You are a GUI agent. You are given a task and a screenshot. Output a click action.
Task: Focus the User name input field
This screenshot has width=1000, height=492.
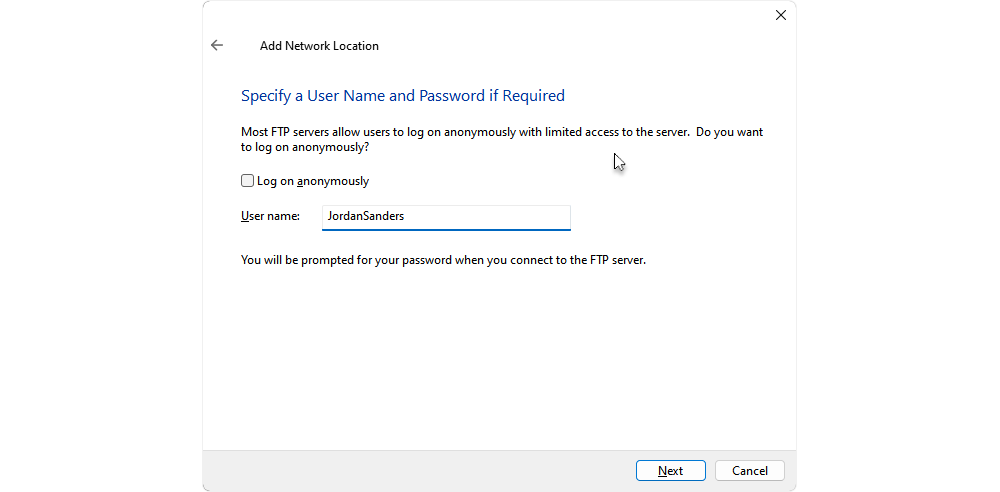446,217
